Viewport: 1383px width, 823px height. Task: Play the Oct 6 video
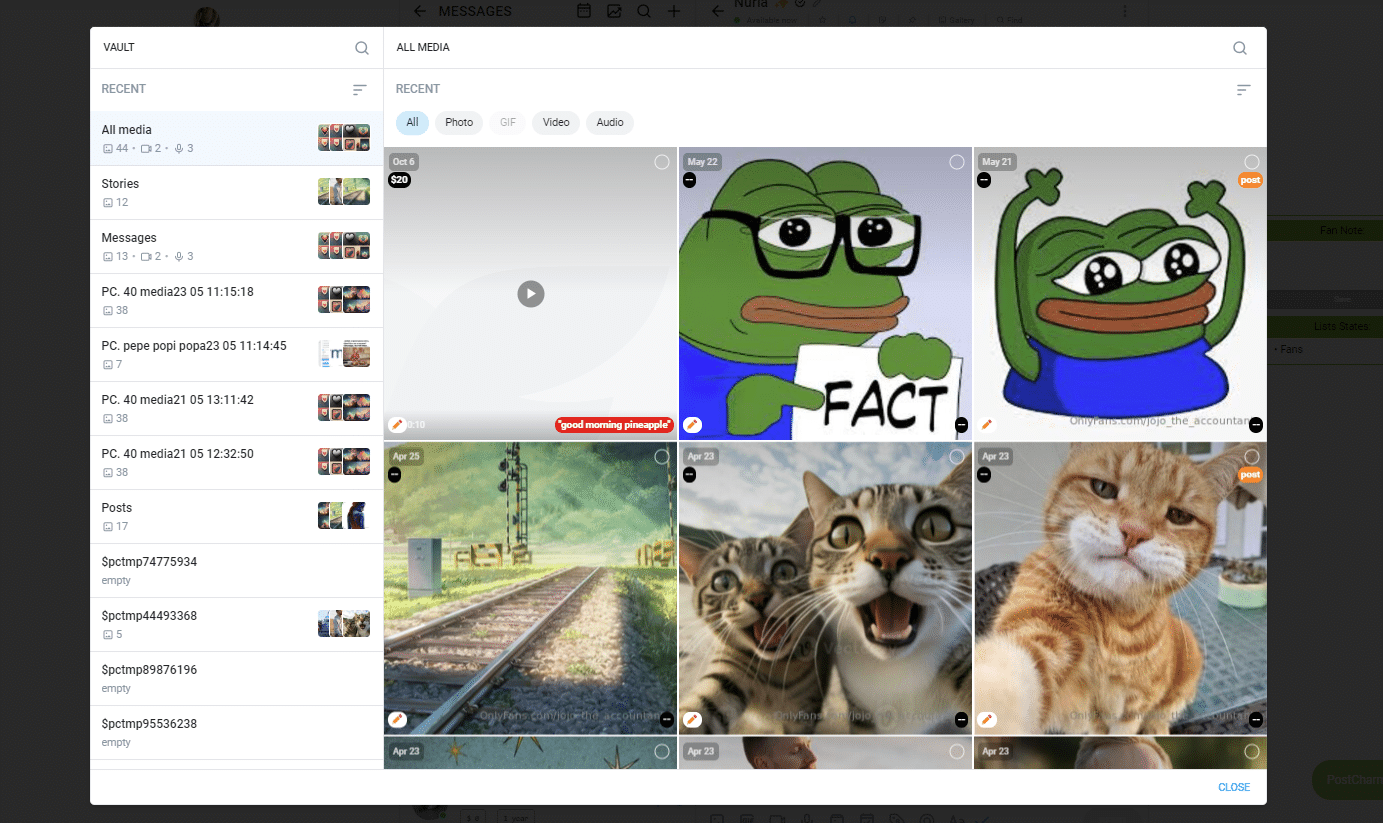(531, 293)
